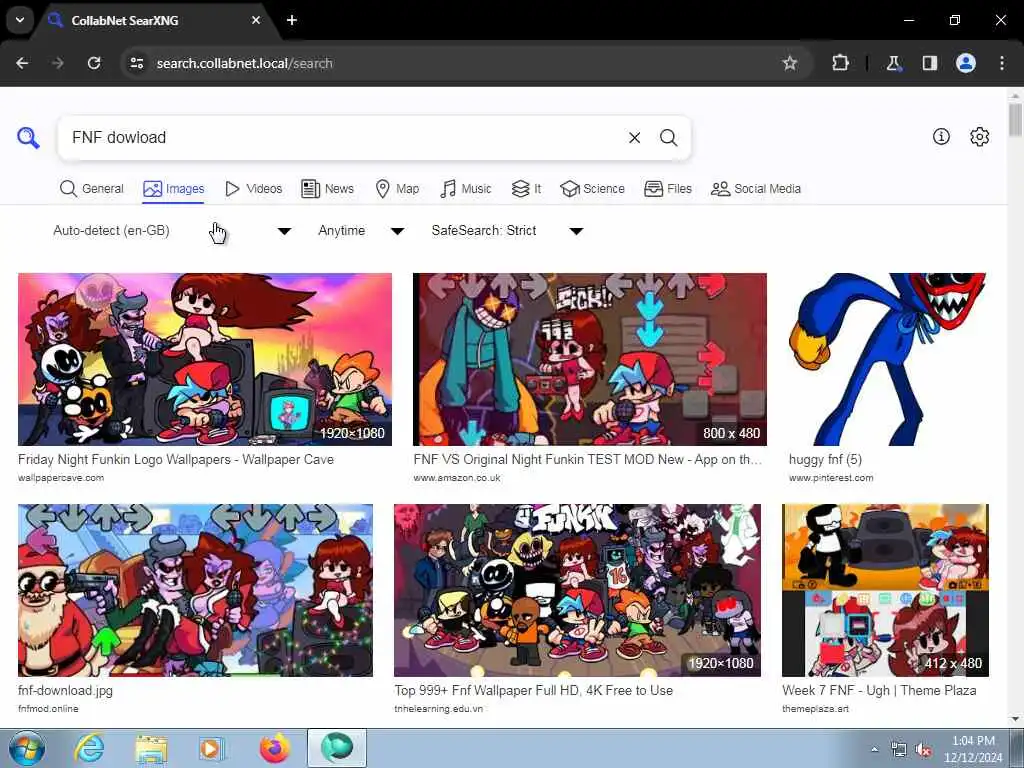Viewport: 1024px width, 768px height.
Task: Open Week 7 FNF - Ugh thumbnail
Action: point(886,590)
